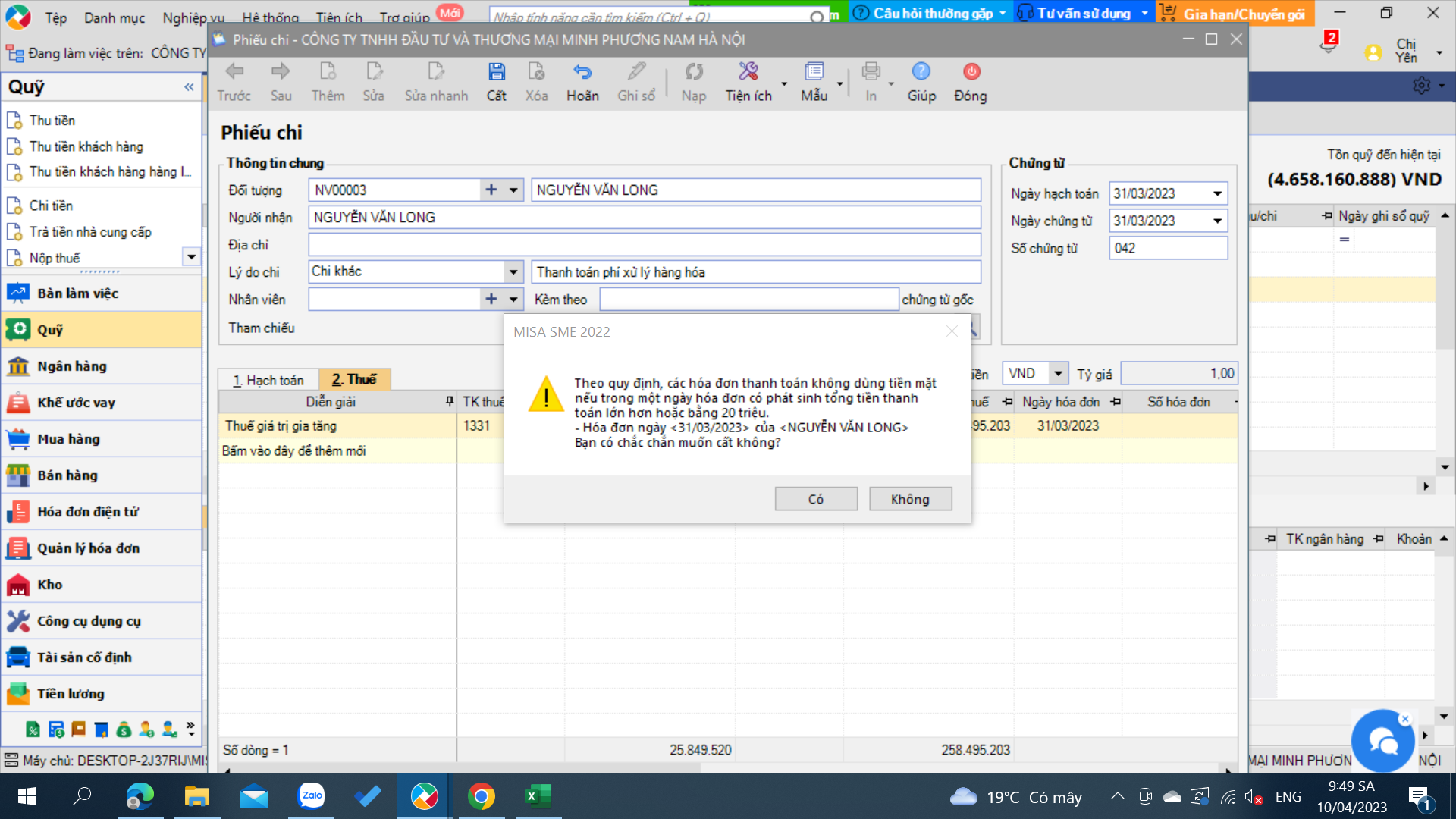The width and height of the screenshot is (1456, 819).
Task: Click the Cất save icon in toolbar
Action: click(496, 72)
